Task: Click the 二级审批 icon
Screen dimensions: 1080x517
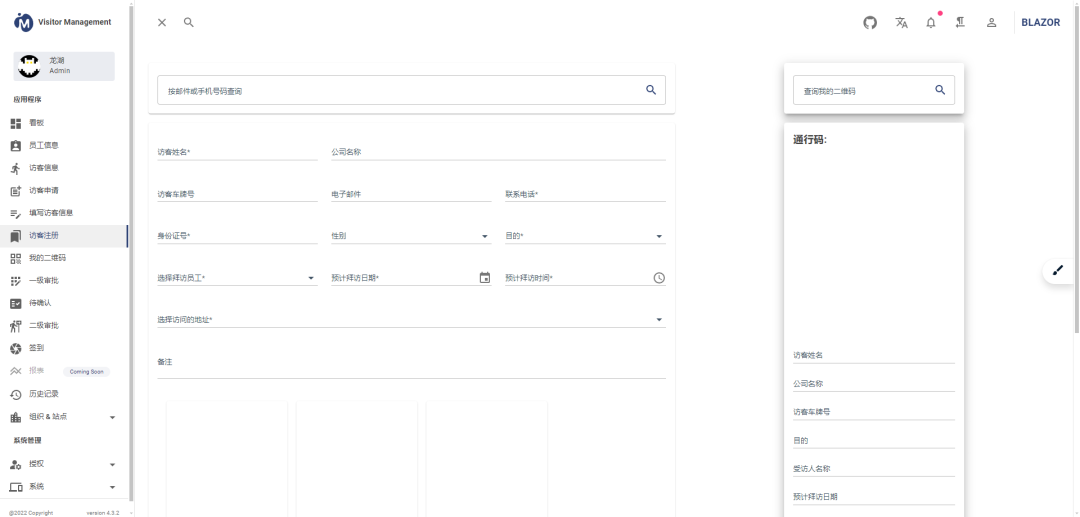Action: [16, 326]
